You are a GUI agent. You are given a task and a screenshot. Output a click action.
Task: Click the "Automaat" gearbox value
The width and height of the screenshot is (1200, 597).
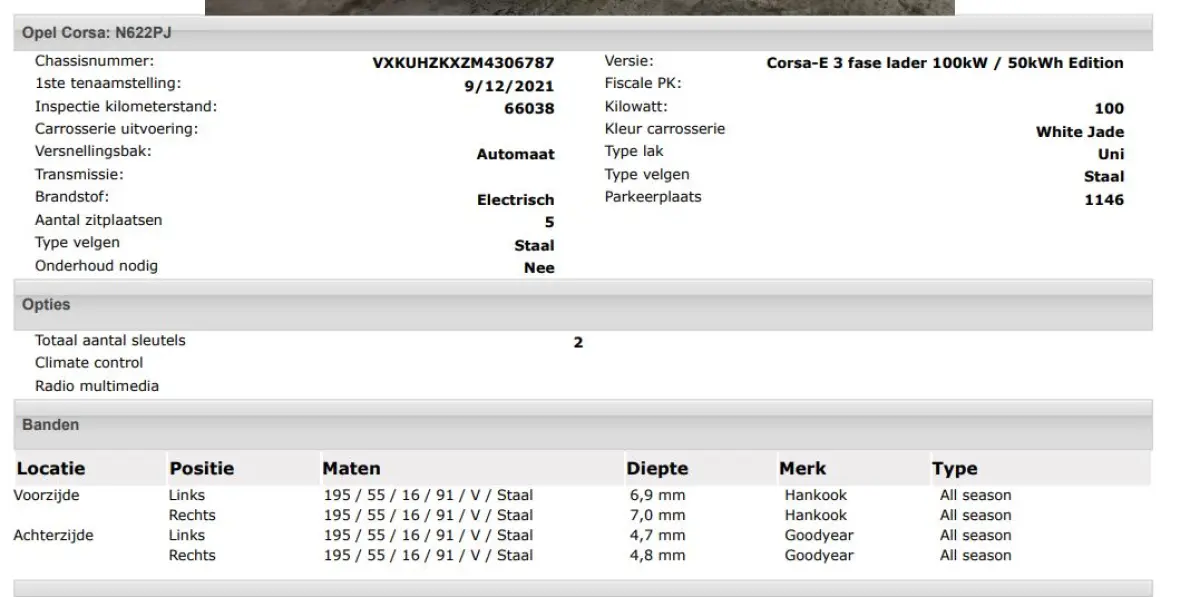pos(515,155)
